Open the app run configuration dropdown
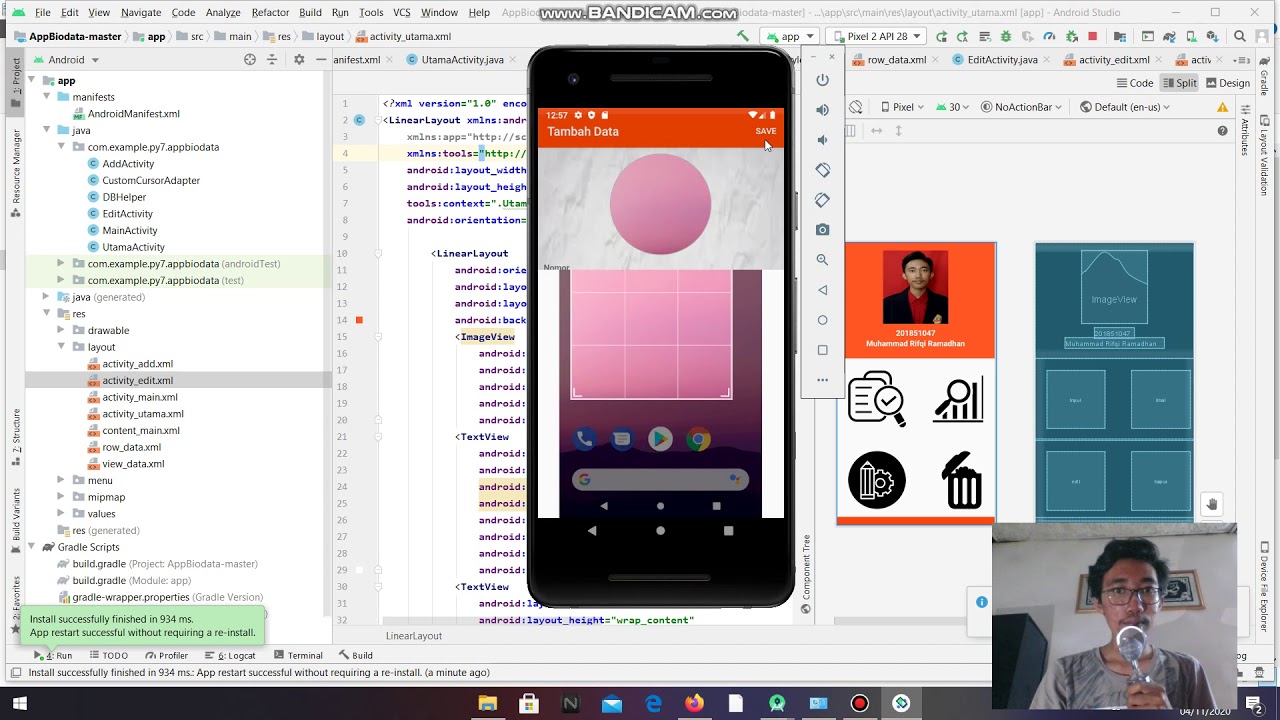Viewport: 1280px width, 720px height. pyautogui.click(x=789, y=36)
